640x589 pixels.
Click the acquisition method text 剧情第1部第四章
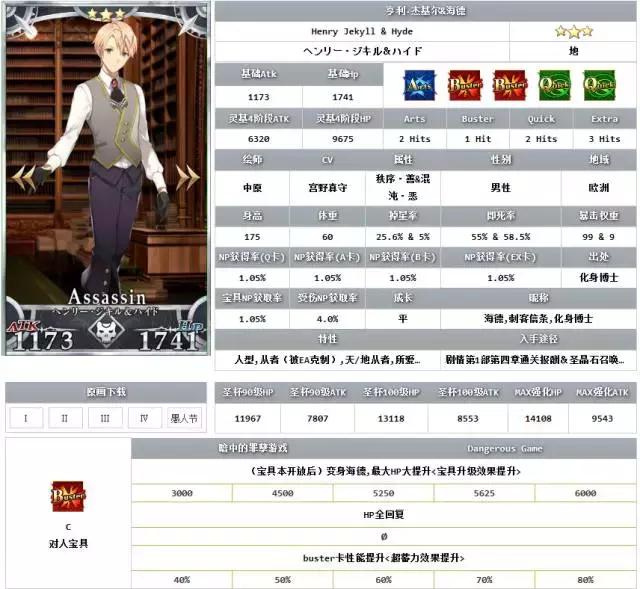point(535,360)
